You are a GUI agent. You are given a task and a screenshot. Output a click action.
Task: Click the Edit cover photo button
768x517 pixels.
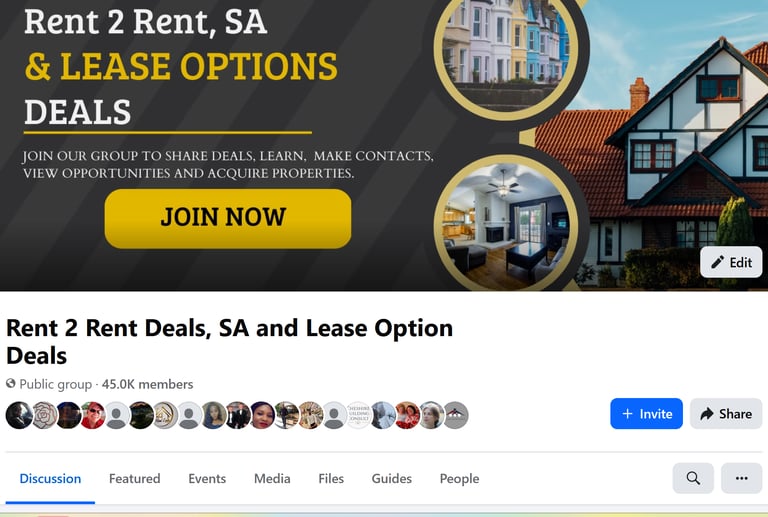click(731, 262)
